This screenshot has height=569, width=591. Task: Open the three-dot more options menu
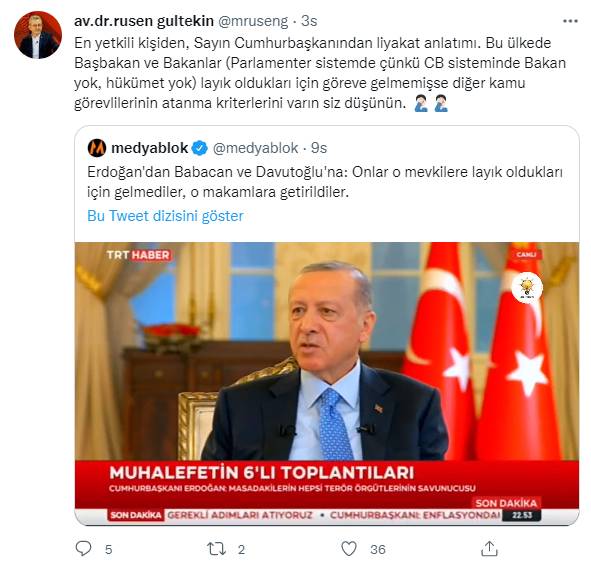[x=570, y=21]
